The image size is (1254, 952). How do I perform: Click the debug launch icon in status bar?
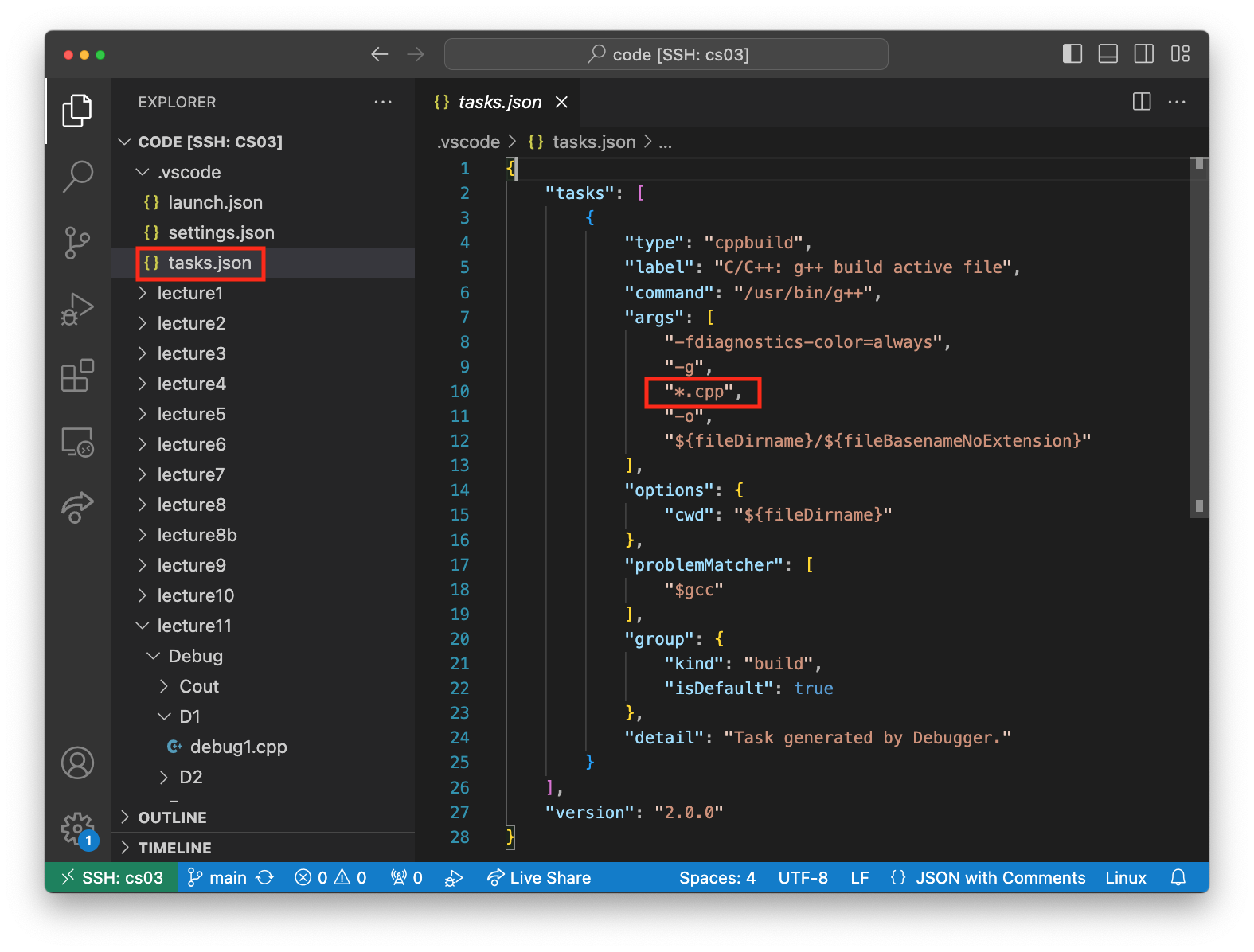pos(454,877)
